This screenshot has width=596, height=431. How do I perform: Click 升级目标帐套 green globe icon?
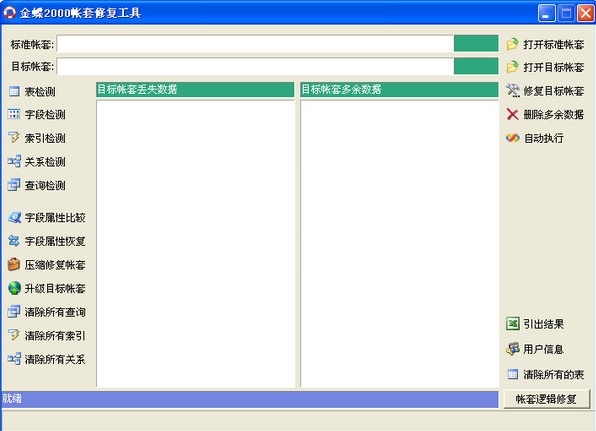pyautogui.click(x=14, y=288)
